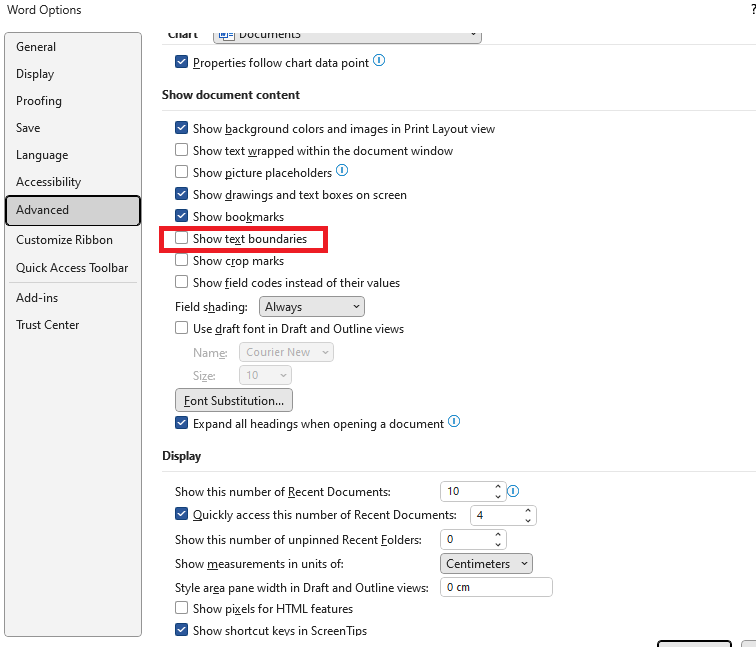This screenshot has height=647, width=756.
Task: Open info tooltip for Properties follow chart data point
Action: pyautogui.click(x=379, y=60)
